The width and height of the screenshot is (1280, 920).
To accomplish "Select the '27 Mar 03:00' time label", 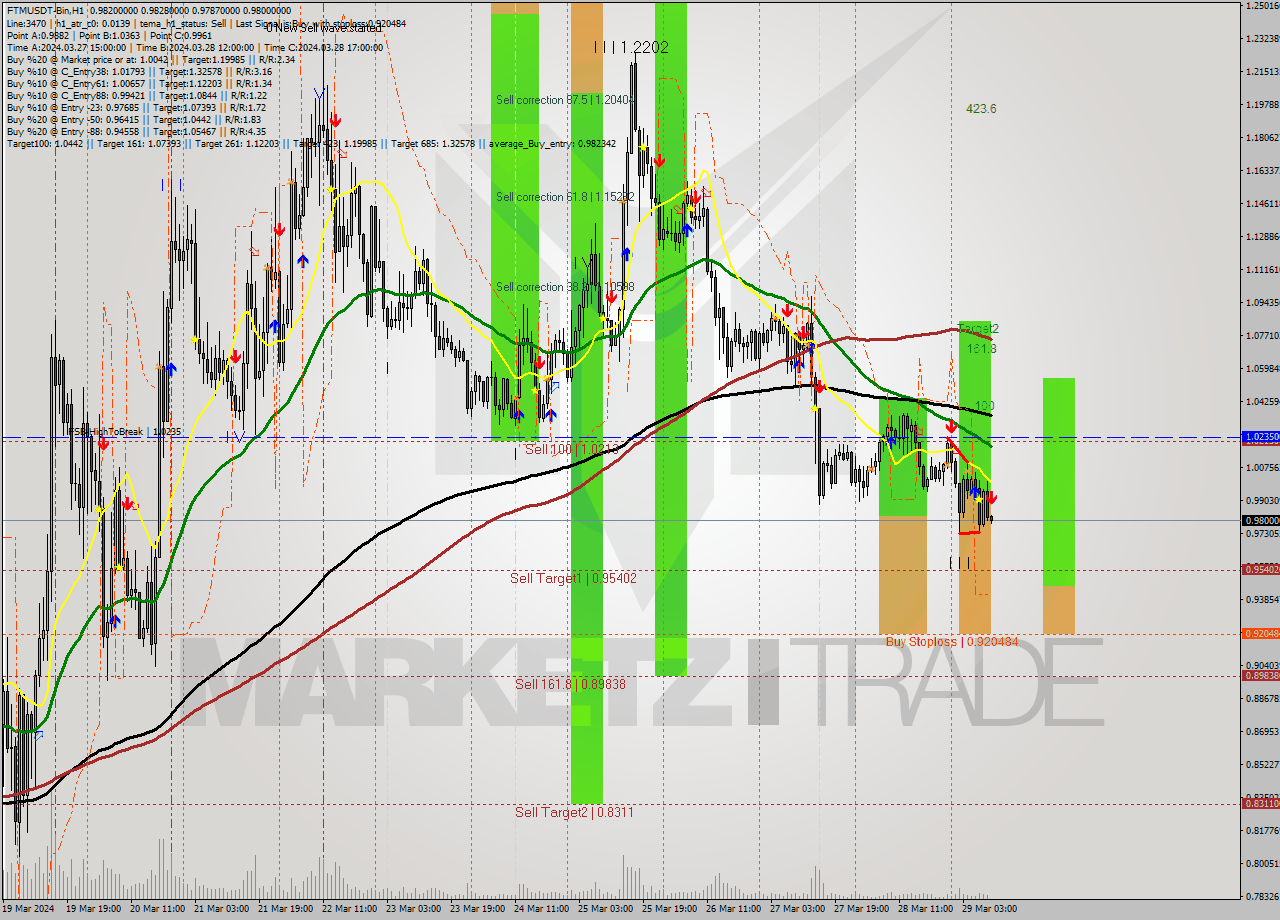I will (x=796, y=909).
